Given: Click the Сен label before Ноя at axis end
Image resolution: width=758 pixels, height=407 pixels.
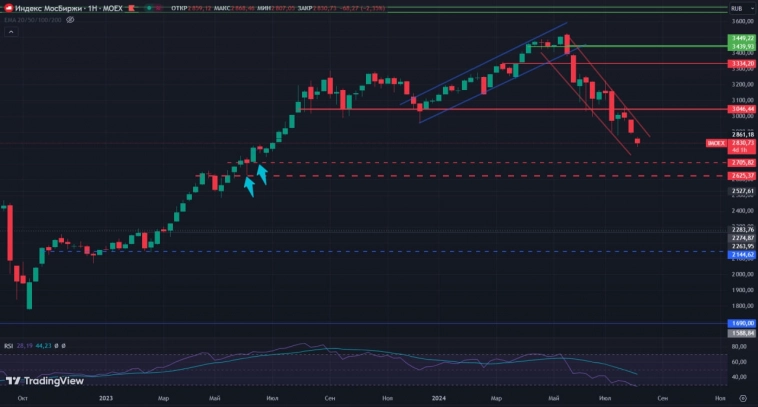Looking at the screenshot, I should pyautogui.click(x=662, y=398).
